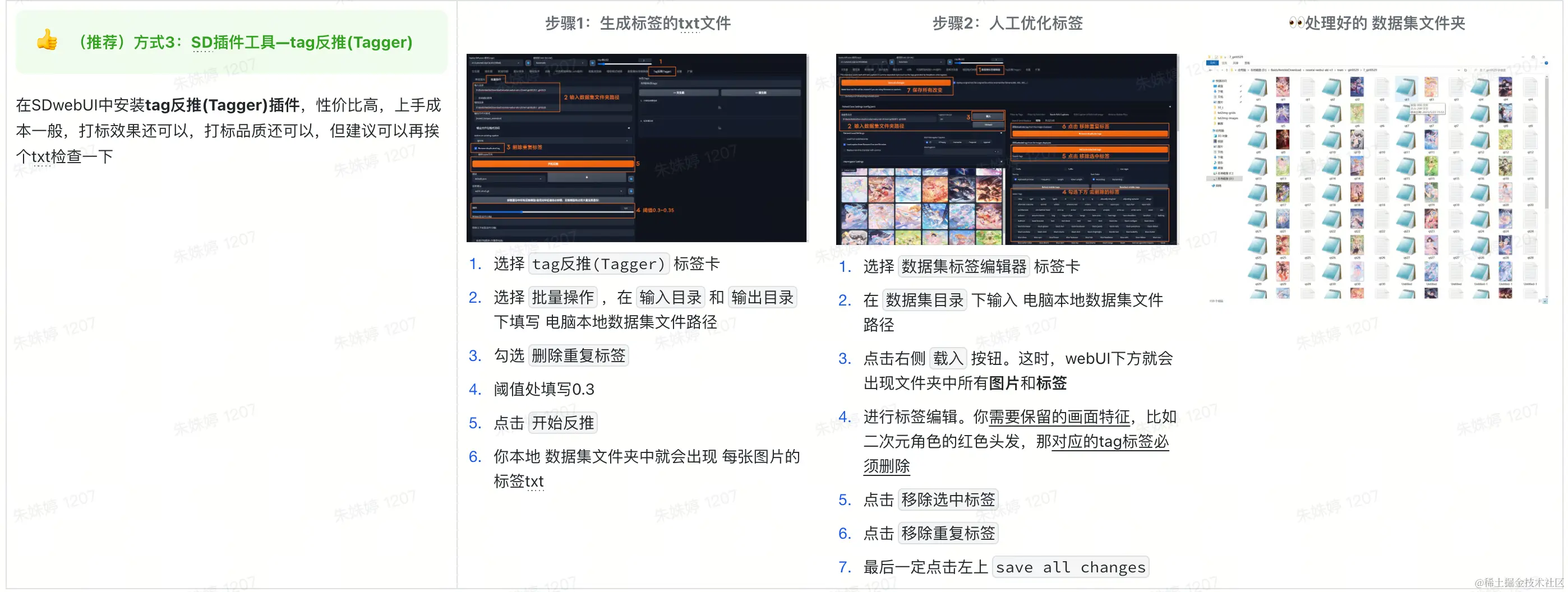1568x592 pixels.
Task: Collapse Interrogator Settings in step 2 screenshot
Action: [x=922, y=162]
